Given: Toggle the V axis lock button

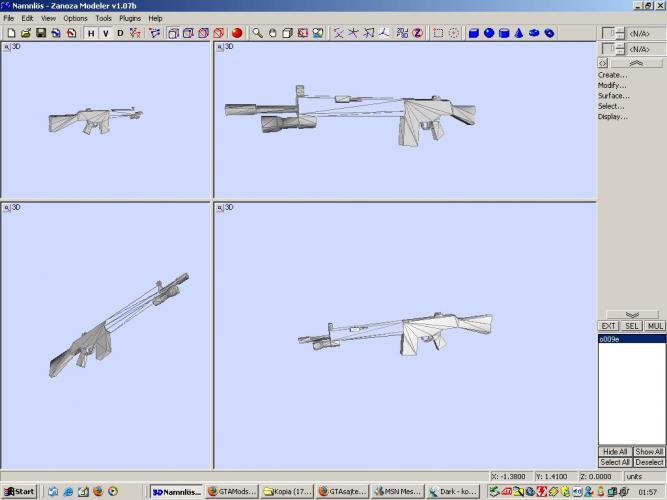Looking at the screenshot, I should coord(106,33).
